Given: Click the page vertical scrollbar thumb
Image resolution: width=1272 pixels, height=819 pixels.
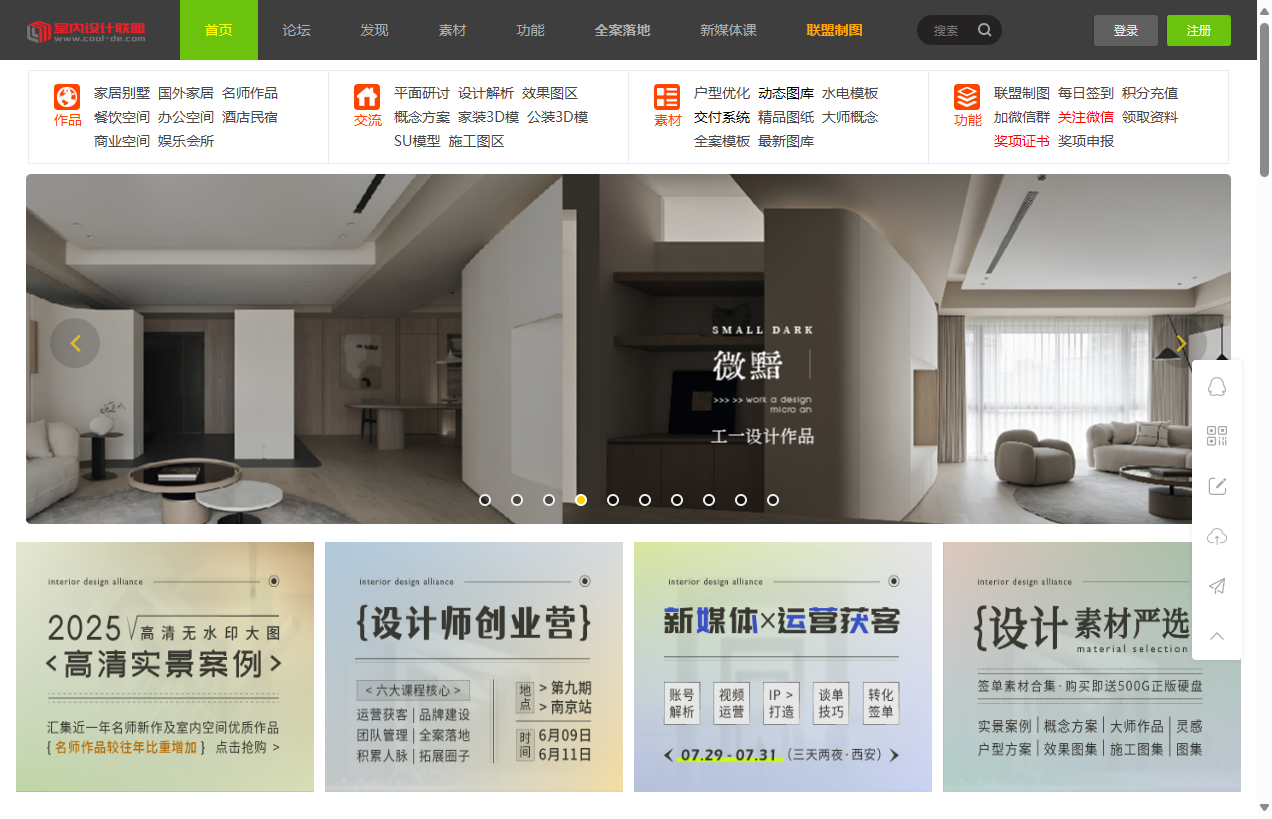Looking at the screenshot, I should [1264, 100].
